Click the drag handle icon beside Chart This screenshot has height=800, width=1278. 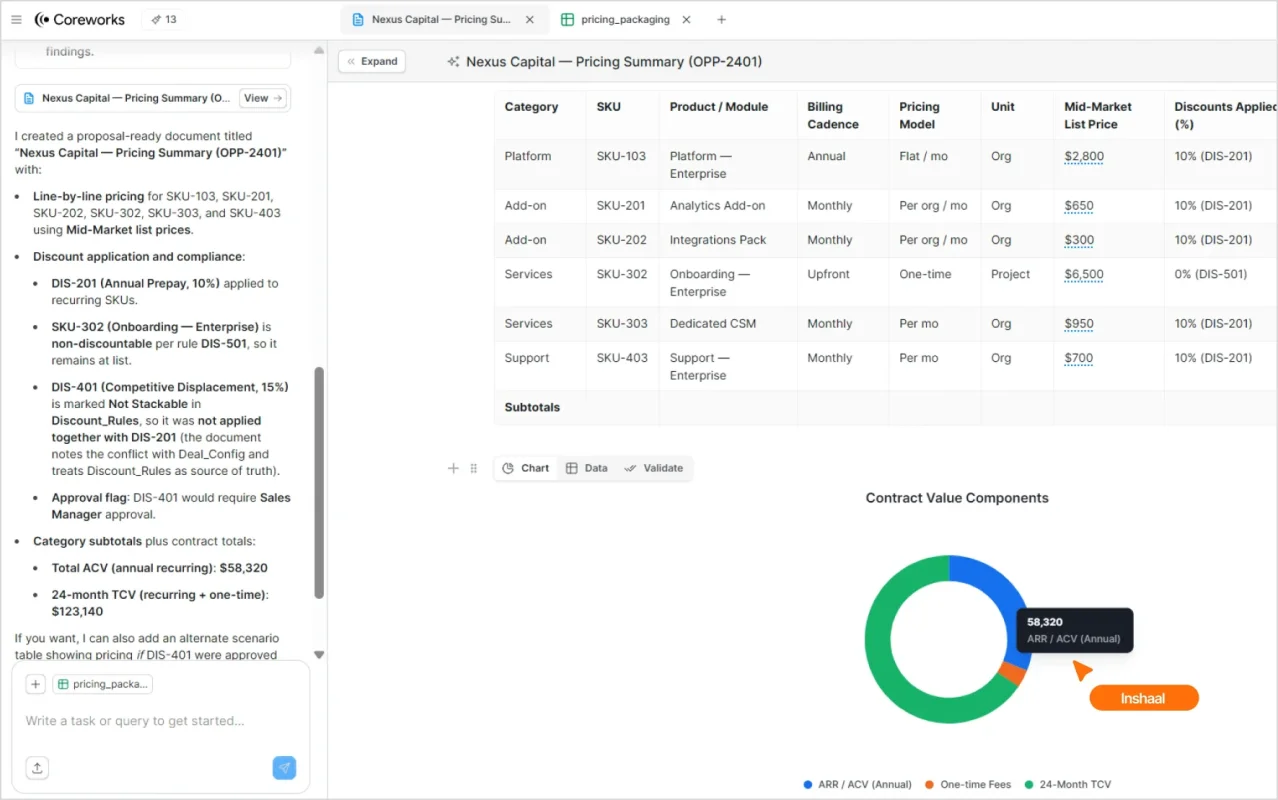[x=474, y=468]
